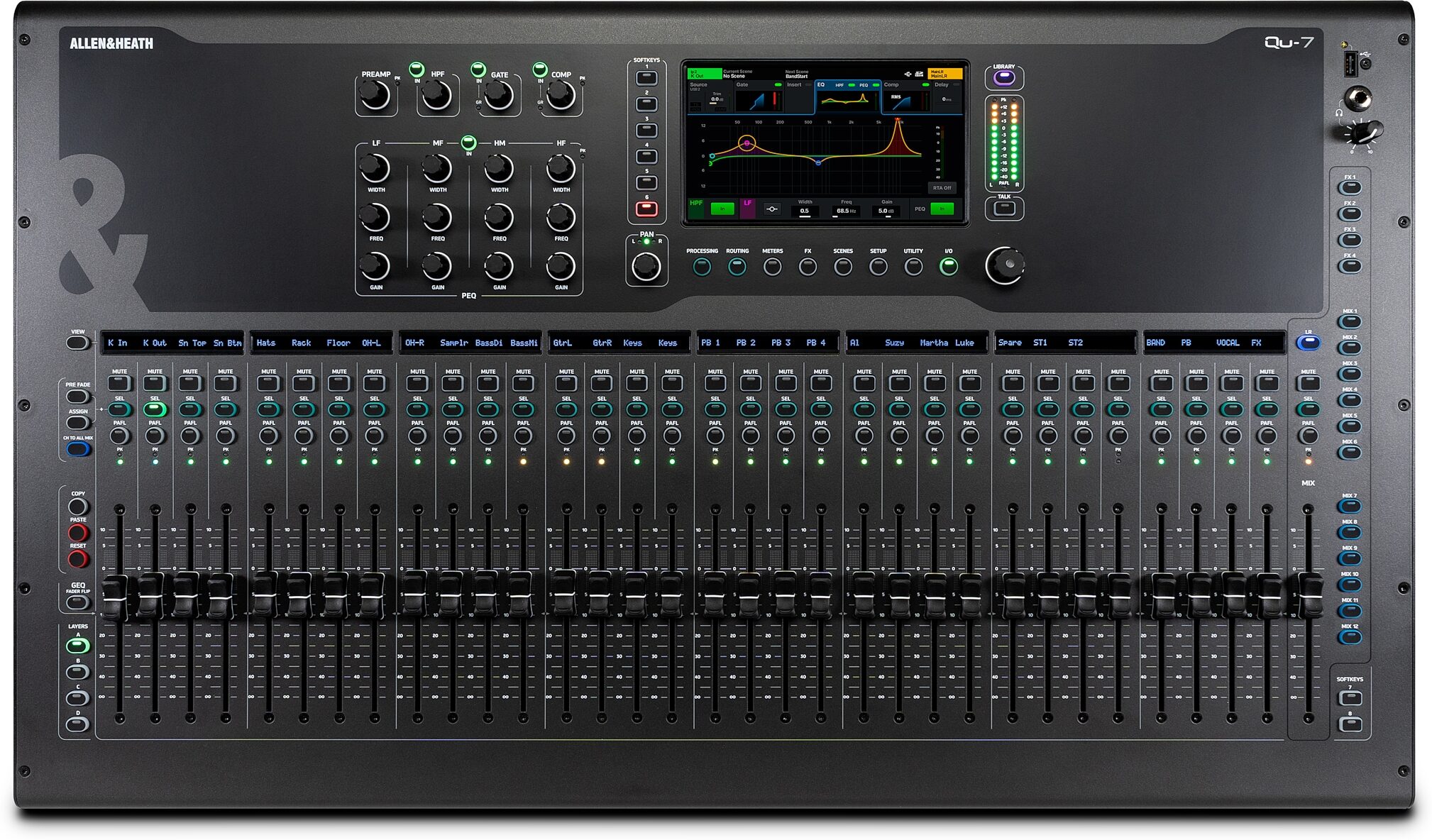Image resolution: width=1432 pixels, height=840 pixels.
Task: Tap the Freq 68.5 Hz value box
Action: pyautogui.click(x=846, y=211)
